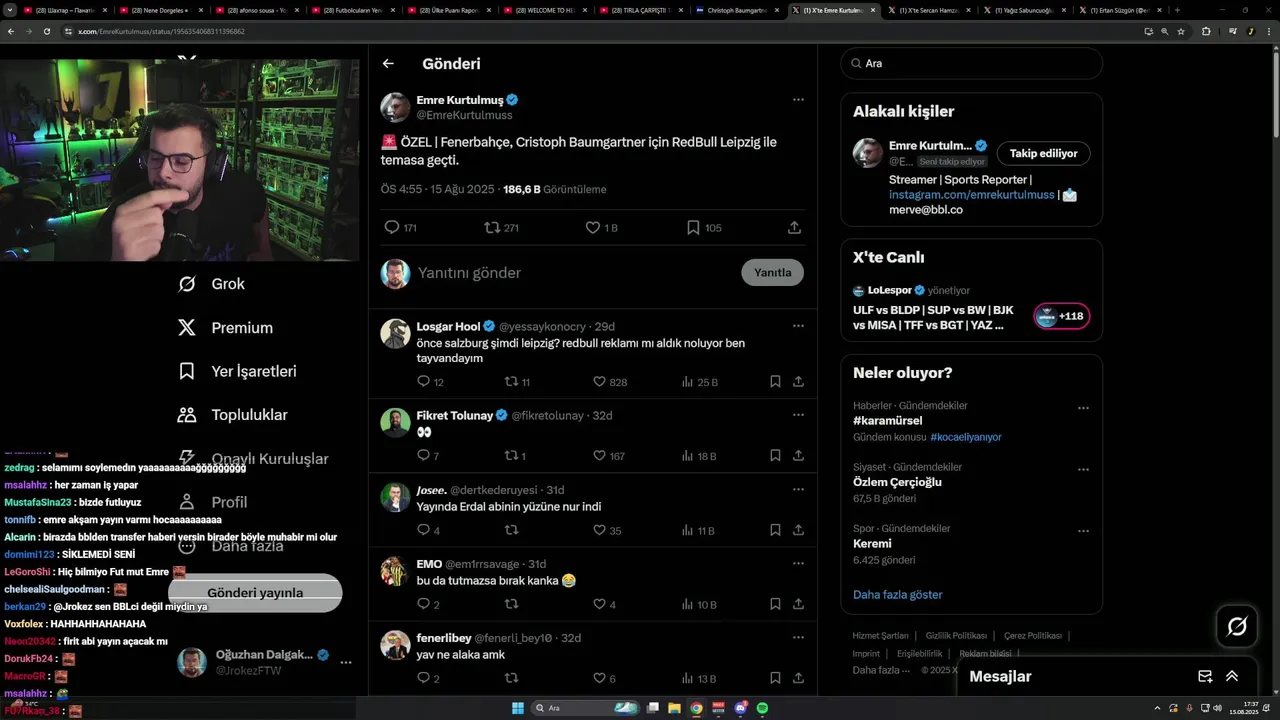
Task: Switch to TIRLA ÇARPIŞTI tab
Action: pos(638,10)
